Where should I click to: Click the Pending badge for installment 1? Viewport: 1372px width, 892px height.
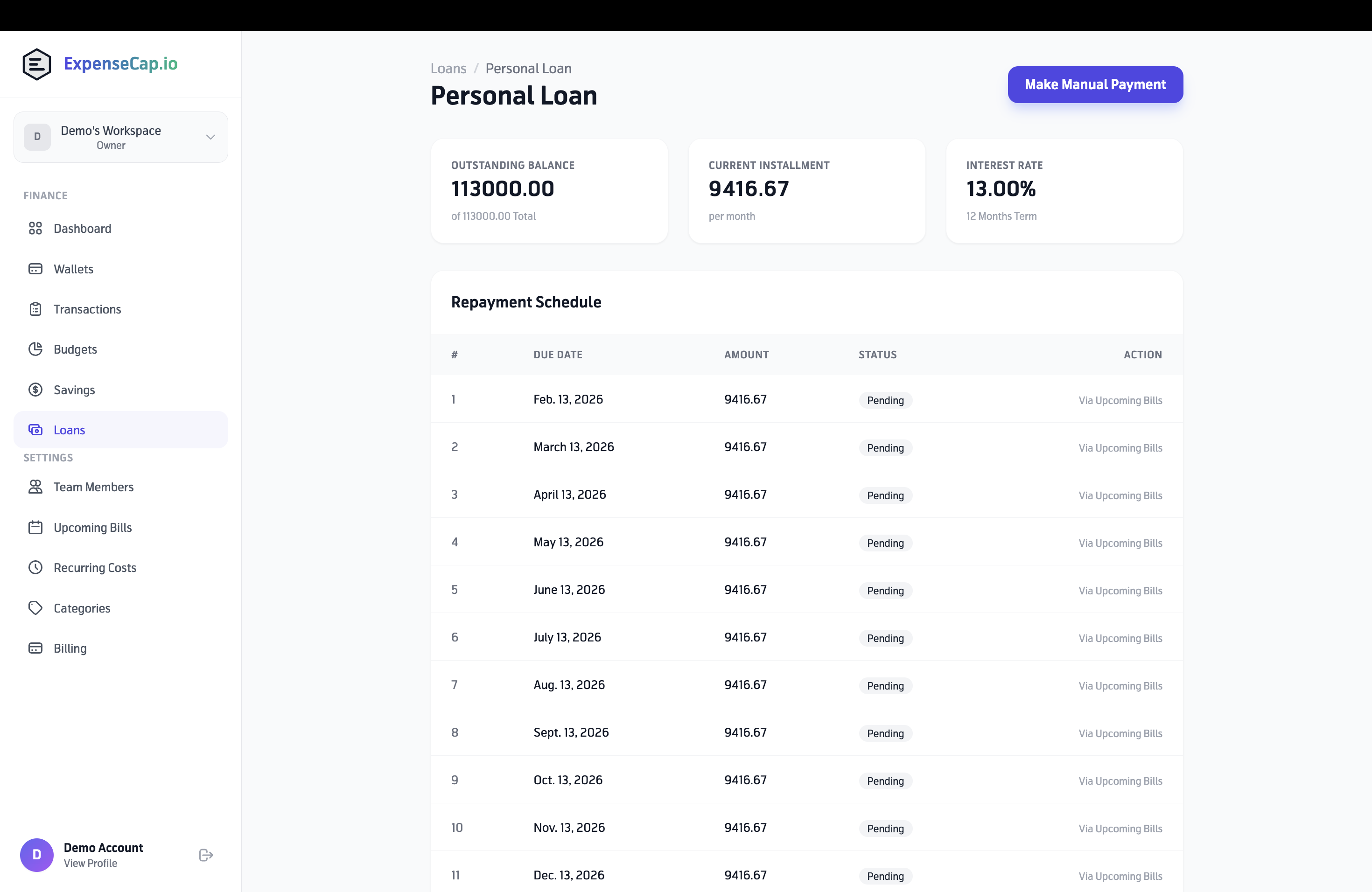click(x=885, y=400)
